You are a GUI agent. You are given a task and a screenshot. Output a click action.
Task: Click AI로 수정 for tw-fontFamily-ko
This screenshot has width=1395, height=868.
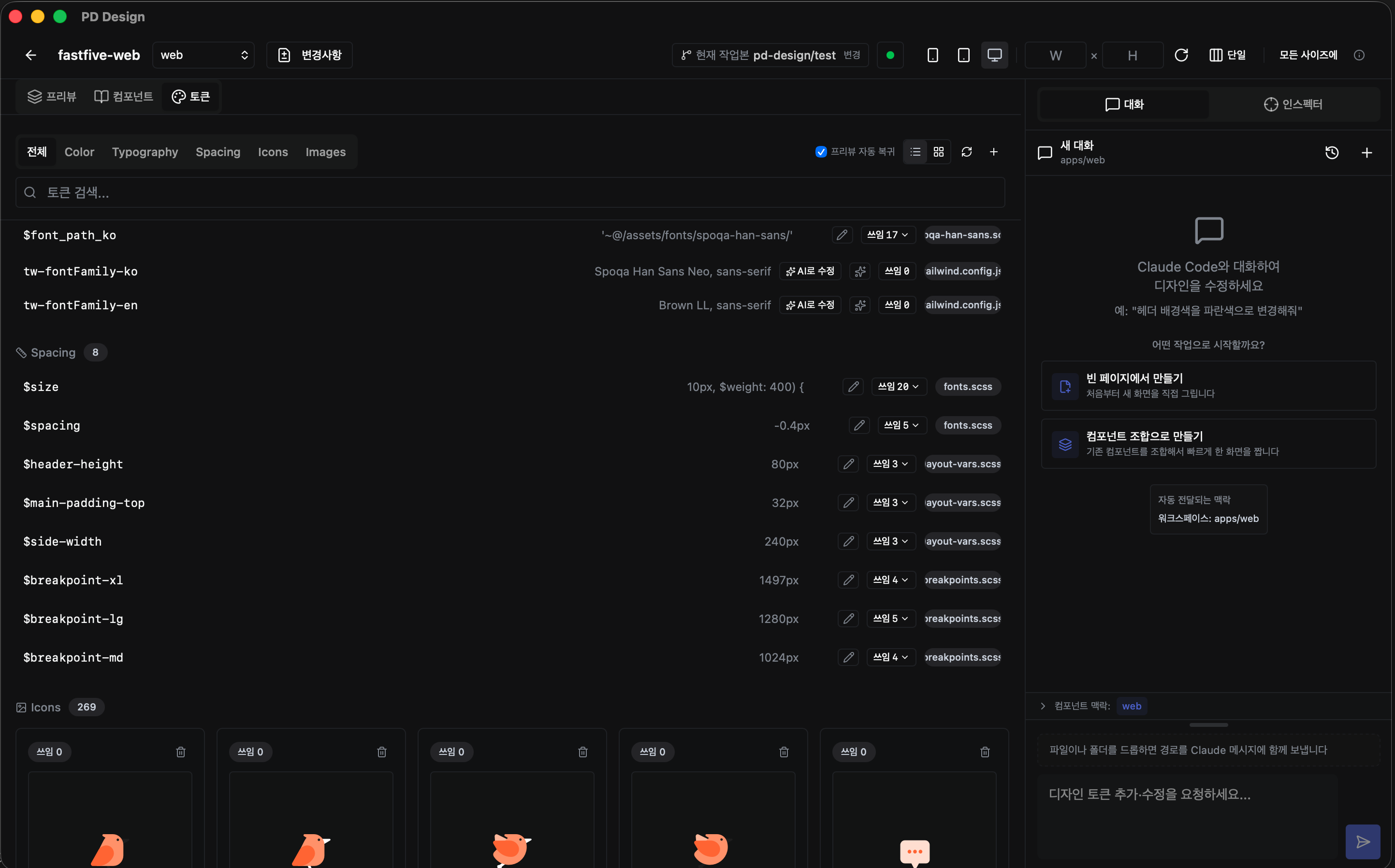click(x=810, y=271)
